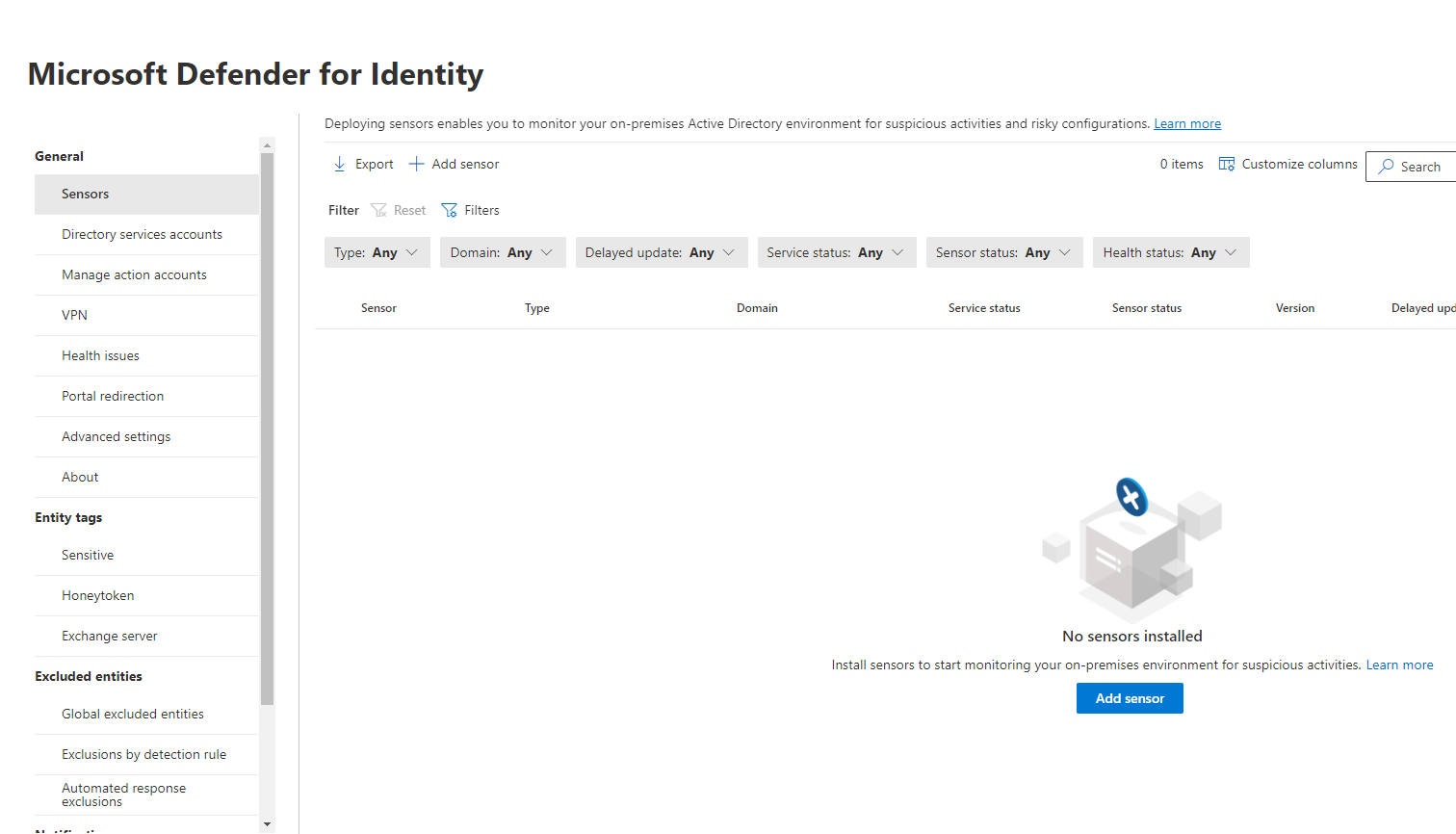Open the Health status: Any dropdown
This screenshot has width=1456, height=834.
[x=1171, y=252]
